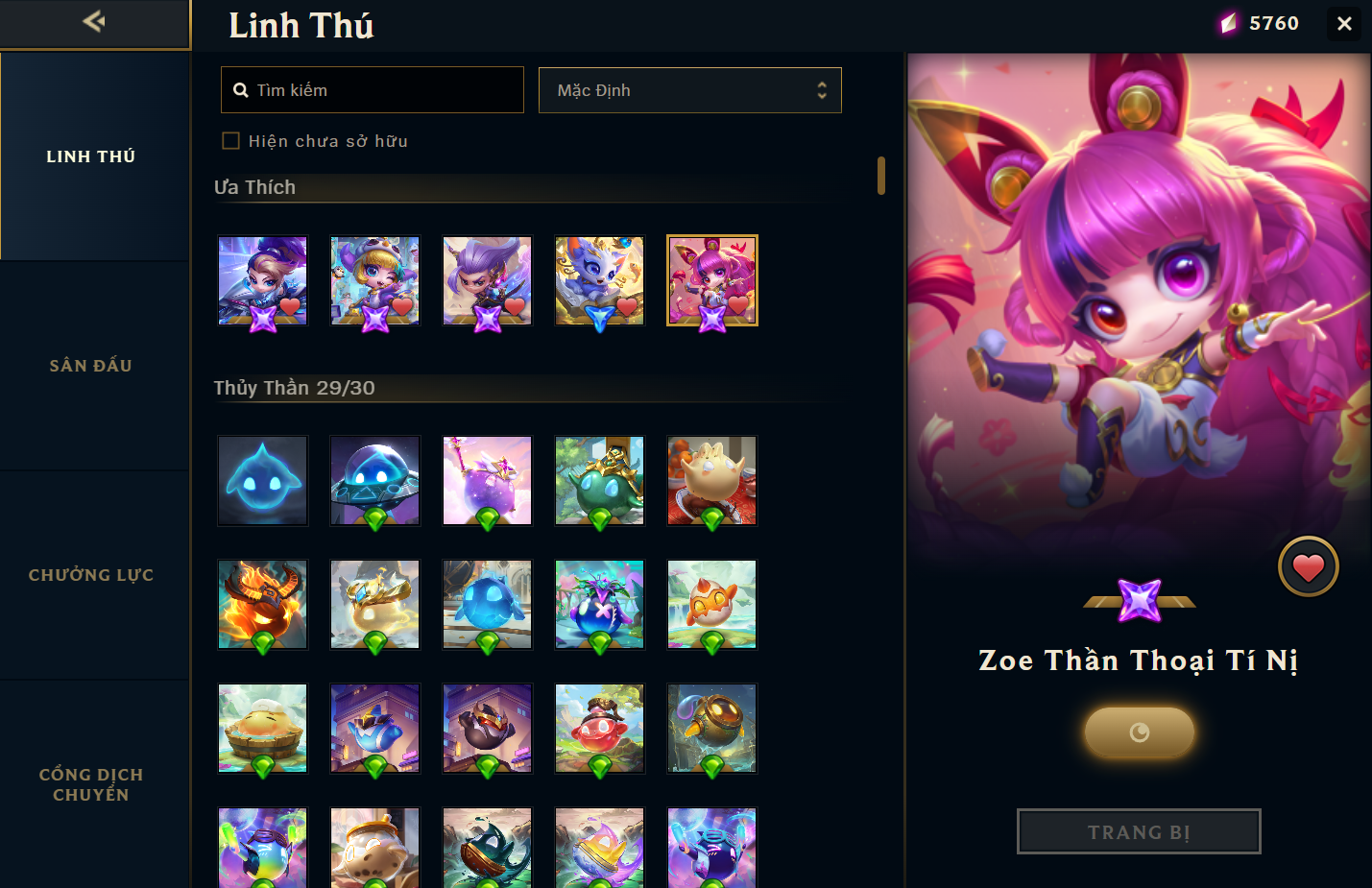Open the CHƯỞNG LỰC tab
1372x888 pixels.
click(x=91, y=575)
